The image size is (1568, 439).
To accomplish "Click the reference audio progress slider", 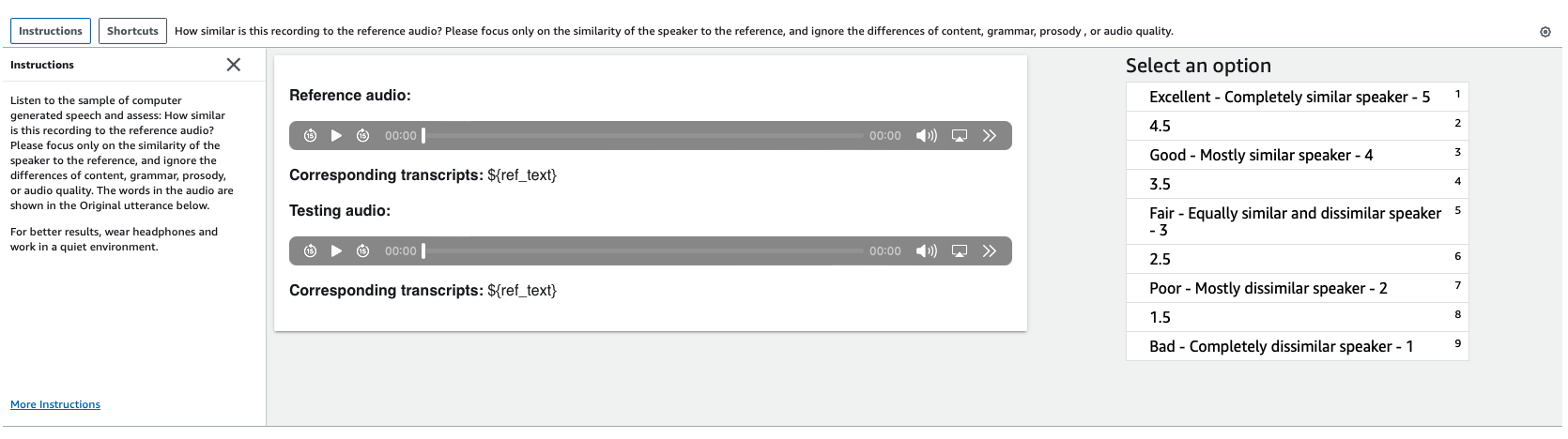I will 643,136.
